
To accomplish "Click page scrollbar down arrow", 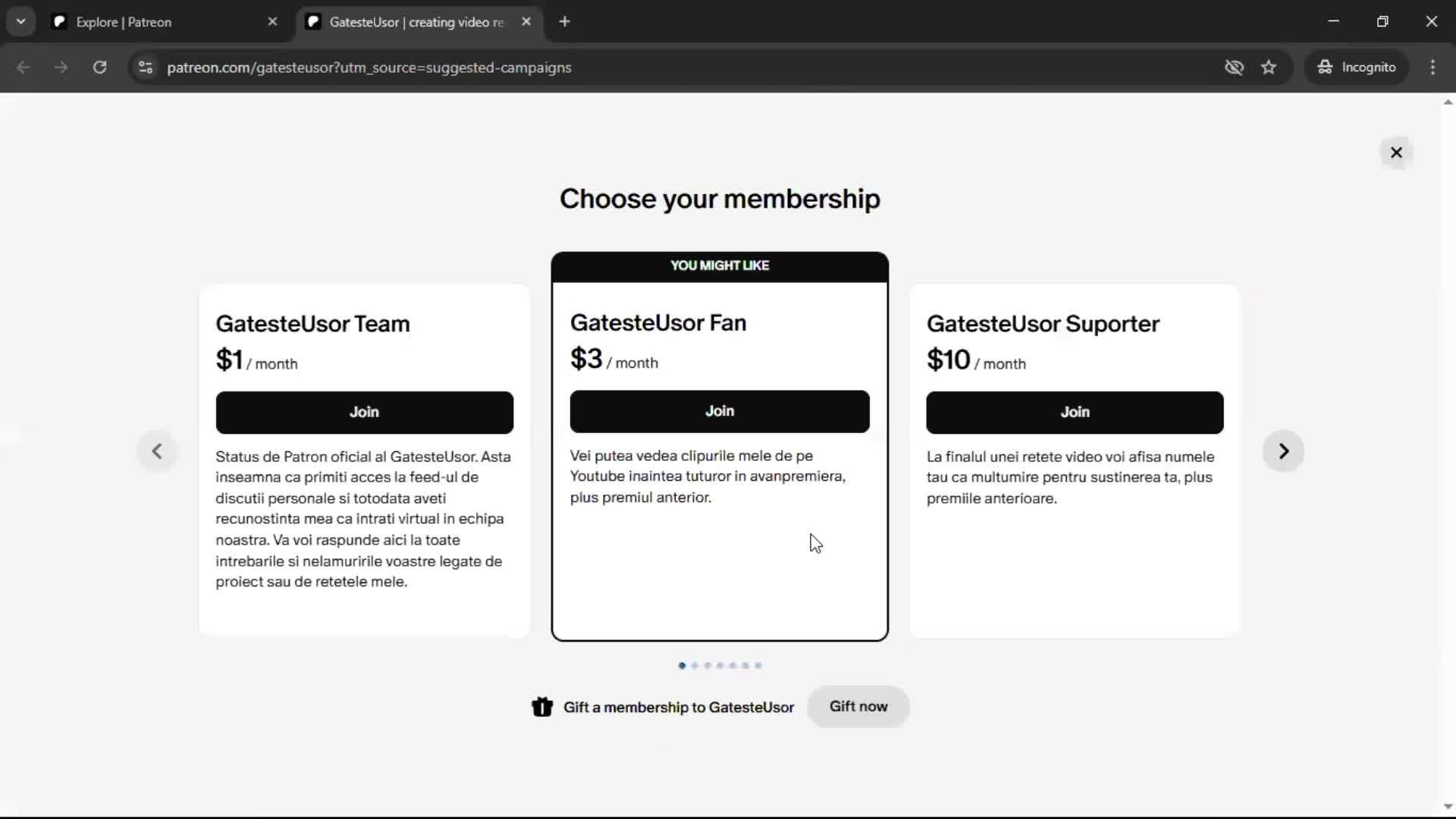I will coord(1448,807).
